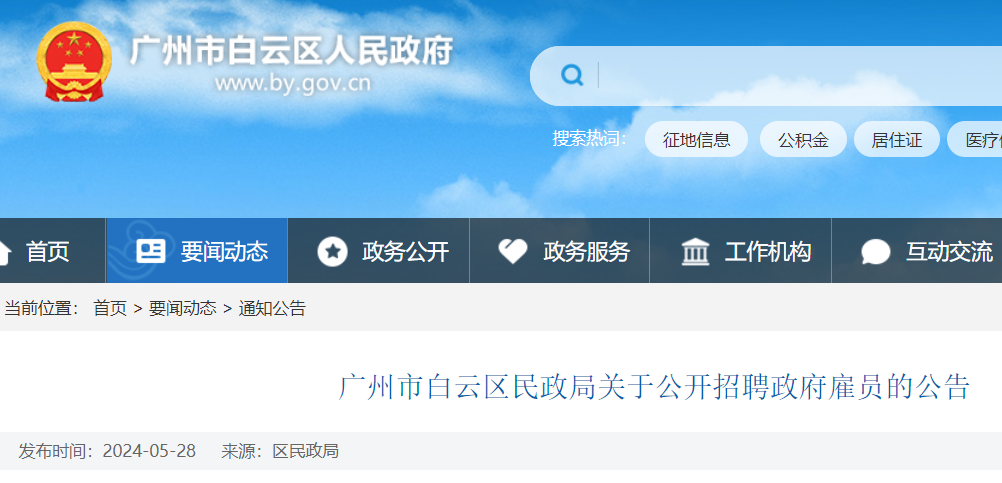Click the building icon beside 工作机构

695,251
